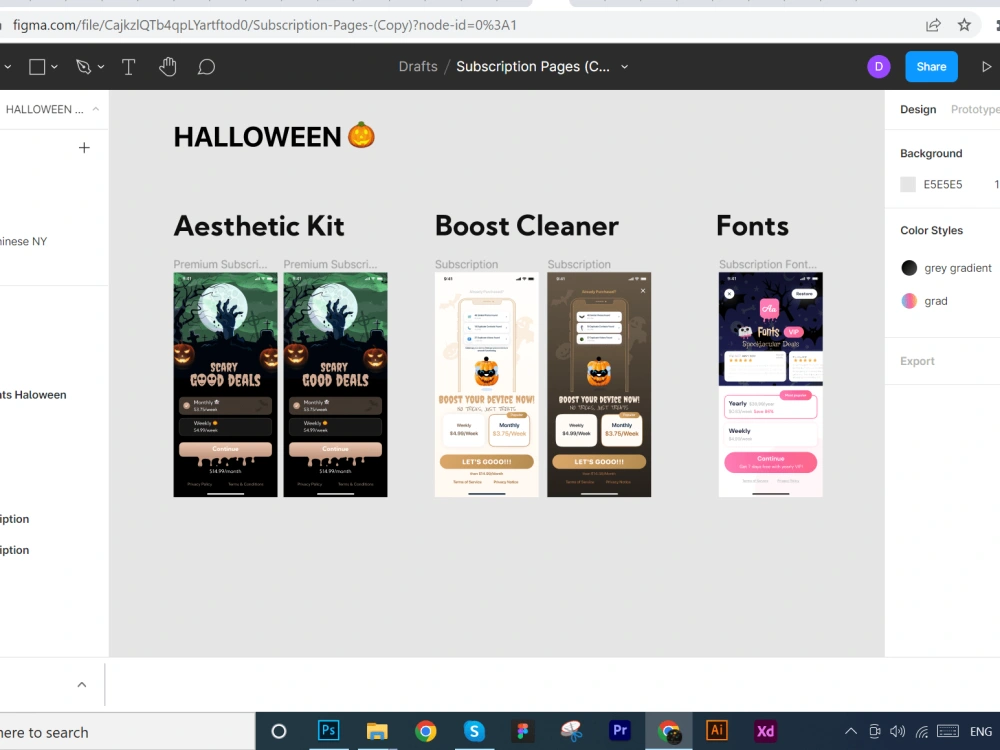Image resolution: width=1000 pixels, height=750 pixels.
Task: Open Illustrator from the taskbar
Action: [x=716, y=731]
